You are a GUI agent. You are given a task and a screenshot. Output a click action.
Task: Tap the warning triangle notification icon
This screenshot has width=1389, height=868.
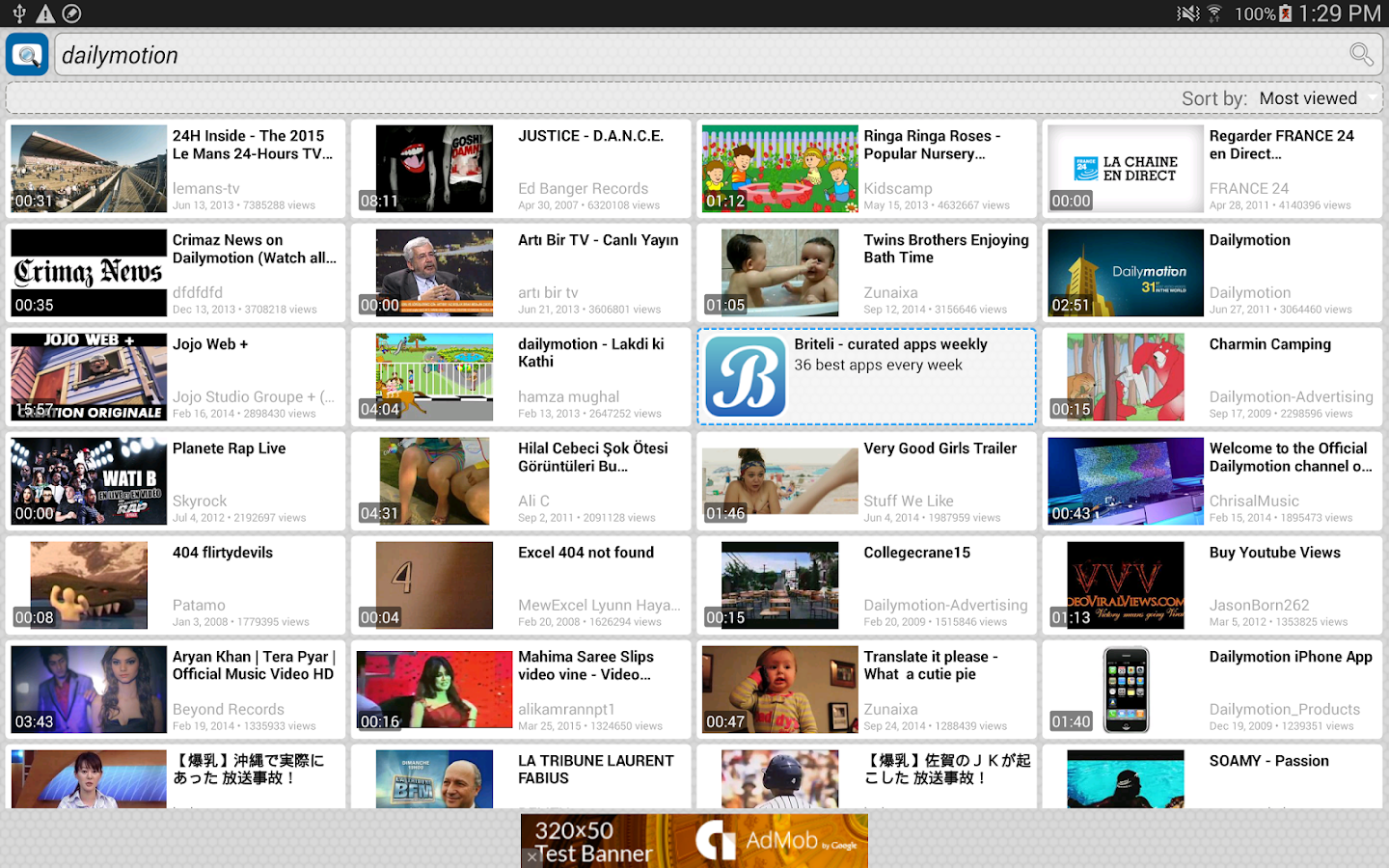pyautogui.click(x=45, y=14)
